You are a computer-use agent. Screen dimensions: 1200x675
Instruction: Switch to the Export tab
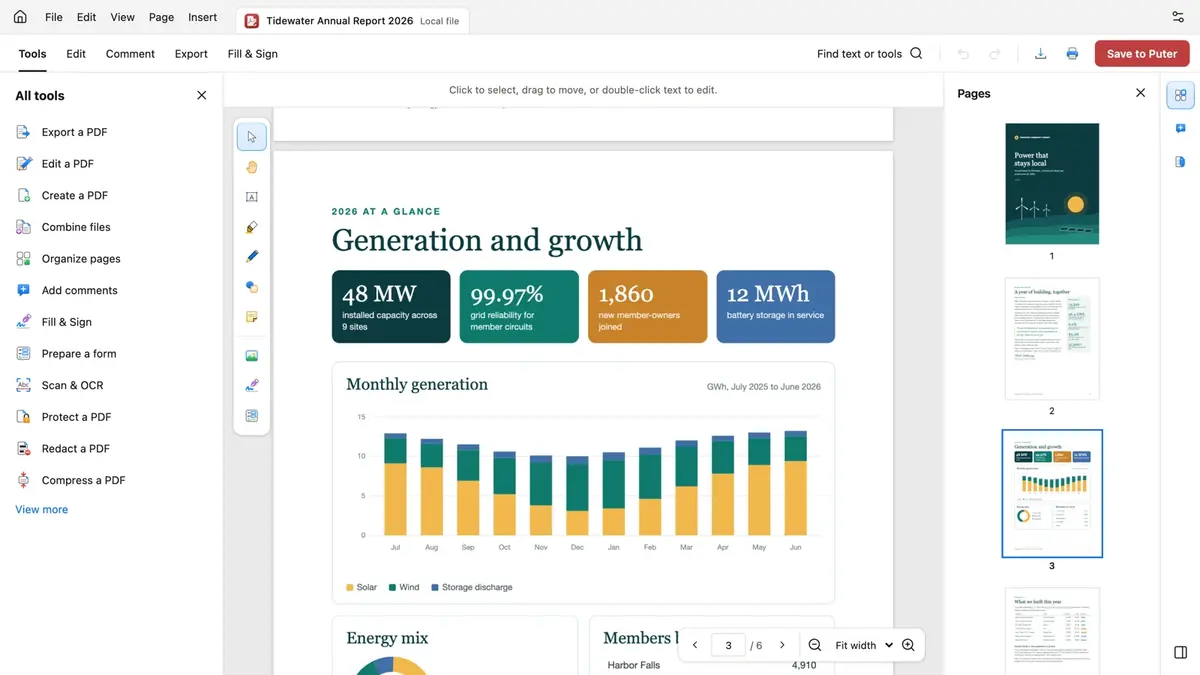pyautogui.click(x=191, y=54)
